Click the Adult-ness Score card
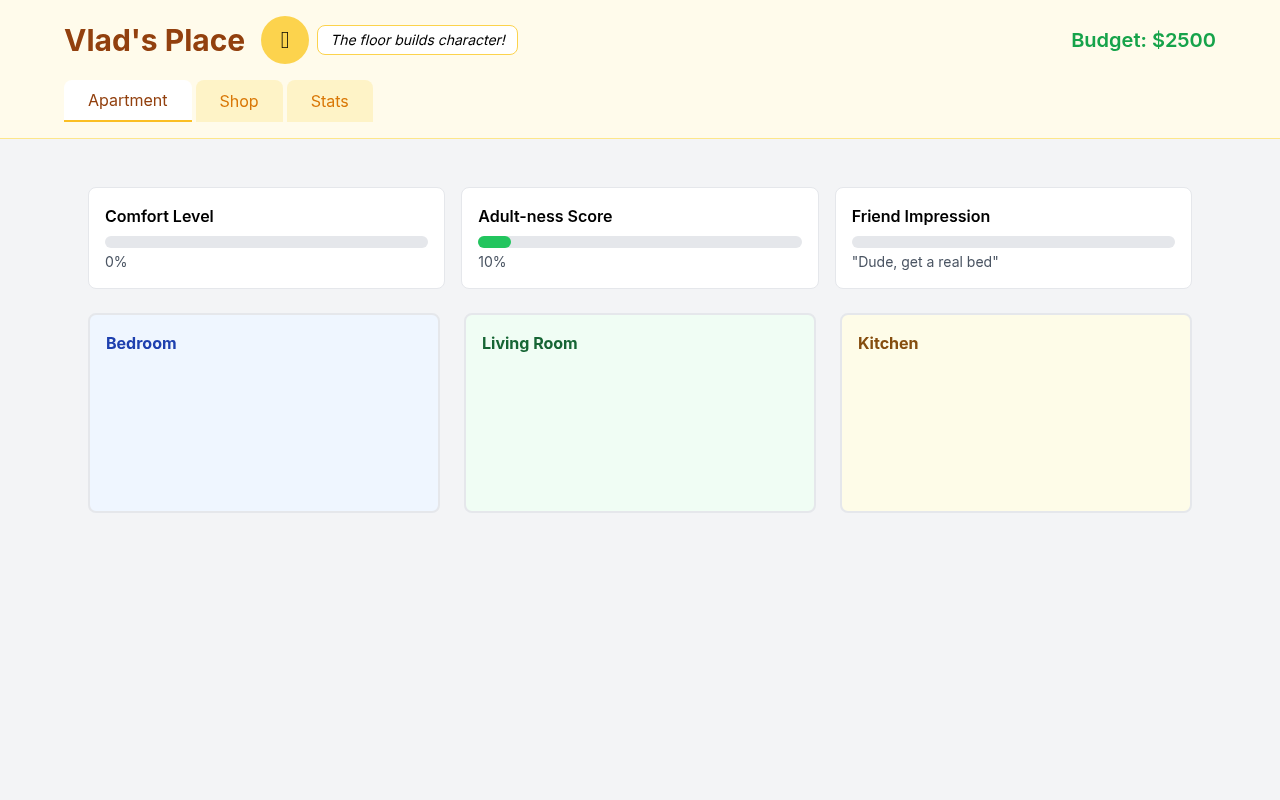Image resolution: width=1280 pixels, height=800 pixels. (640, 238)
